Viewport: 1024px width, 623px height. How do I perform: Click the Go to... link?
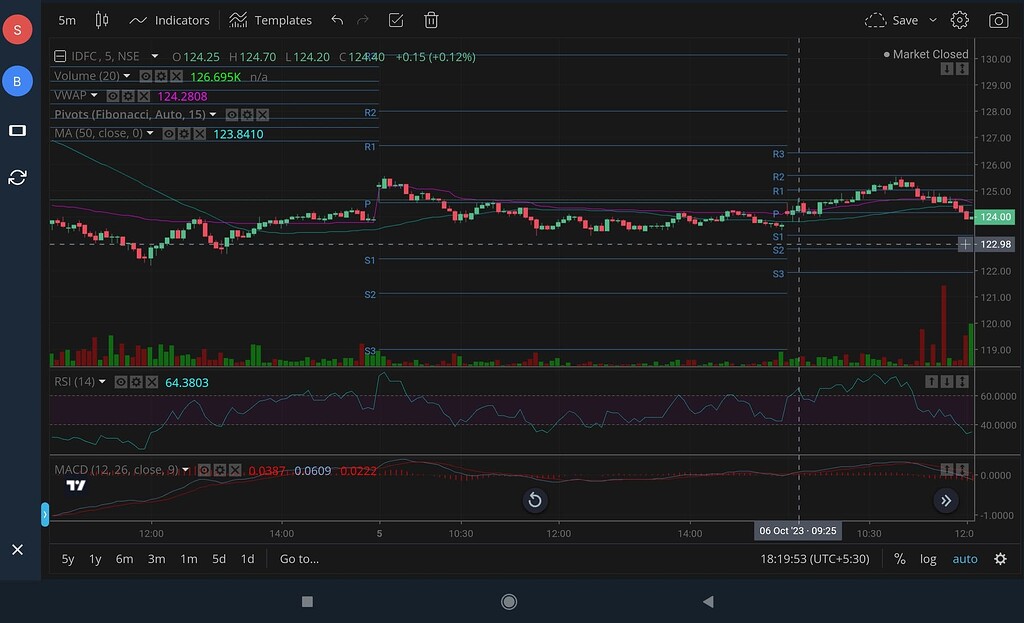pos(299,559)
